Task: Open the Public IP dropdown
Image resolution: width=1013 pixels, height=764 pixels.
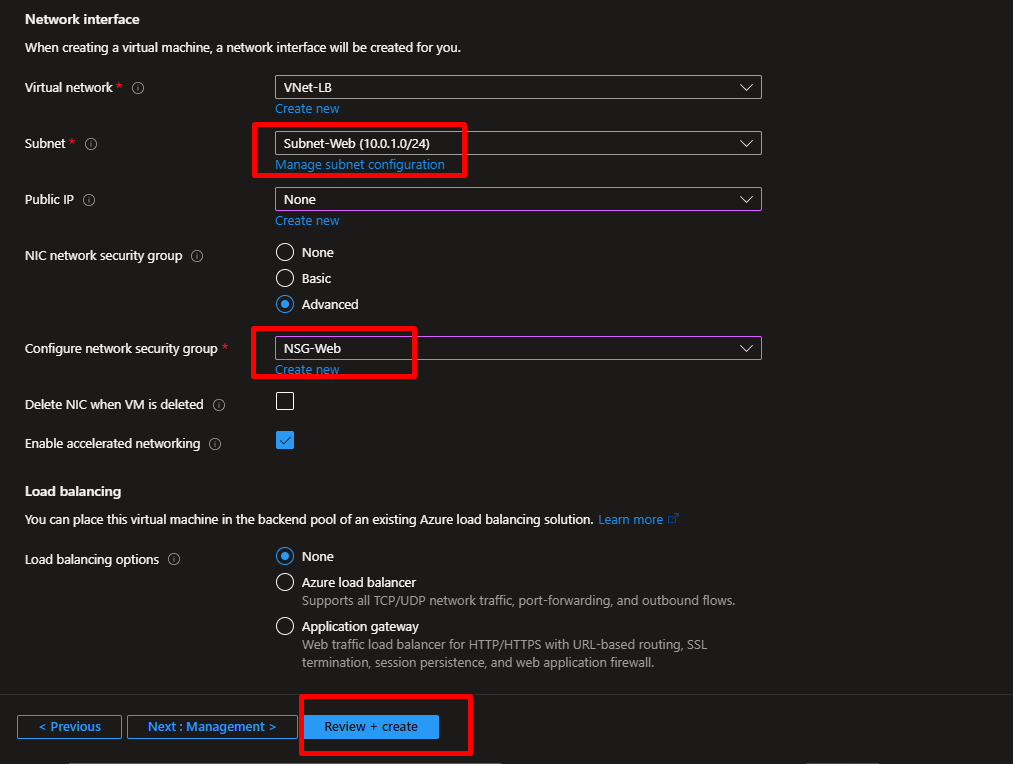Action: pyautogui.click(x=518, y=199)
